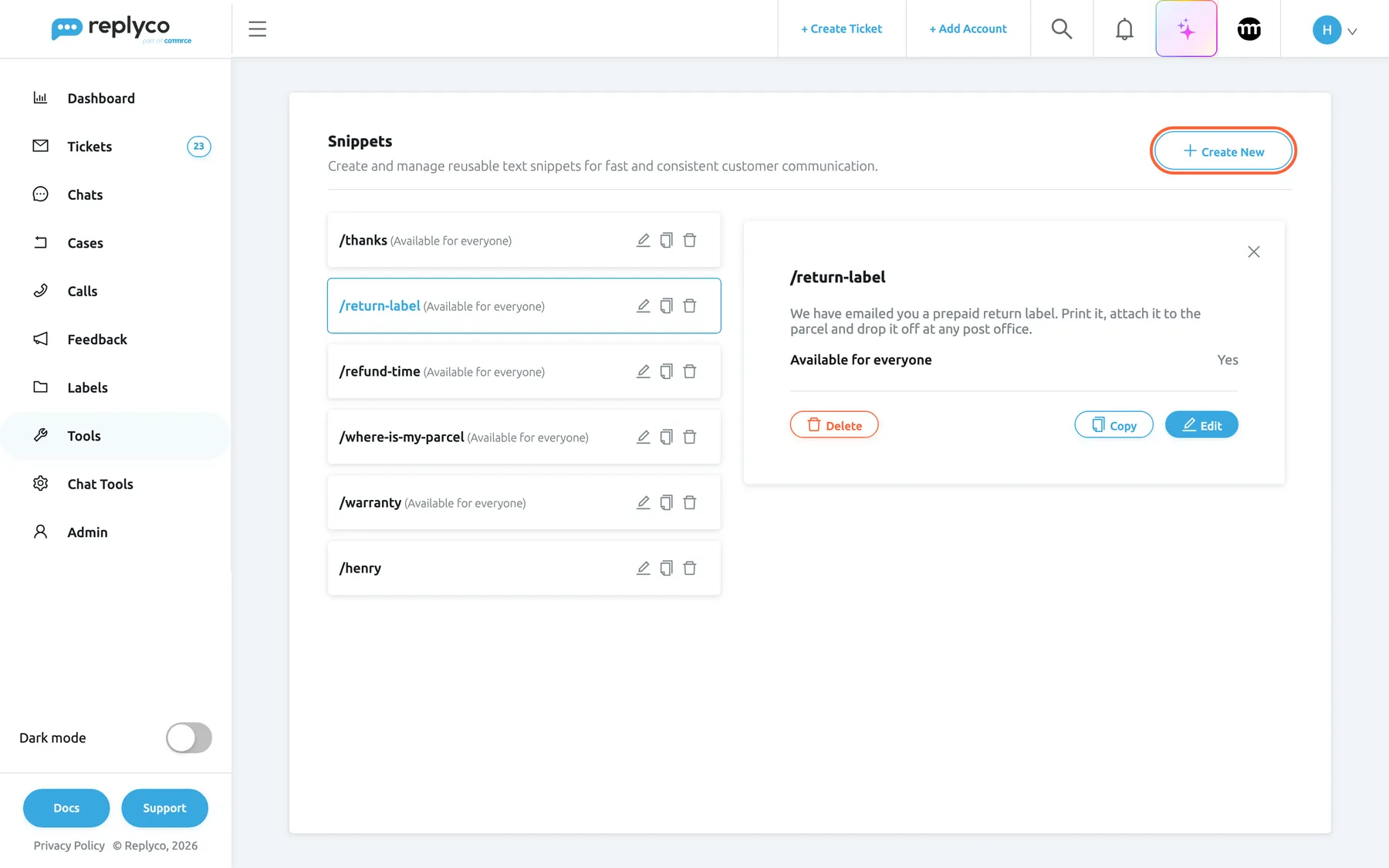
Task: Click + Add Account in header
Action: coord(968,29)
